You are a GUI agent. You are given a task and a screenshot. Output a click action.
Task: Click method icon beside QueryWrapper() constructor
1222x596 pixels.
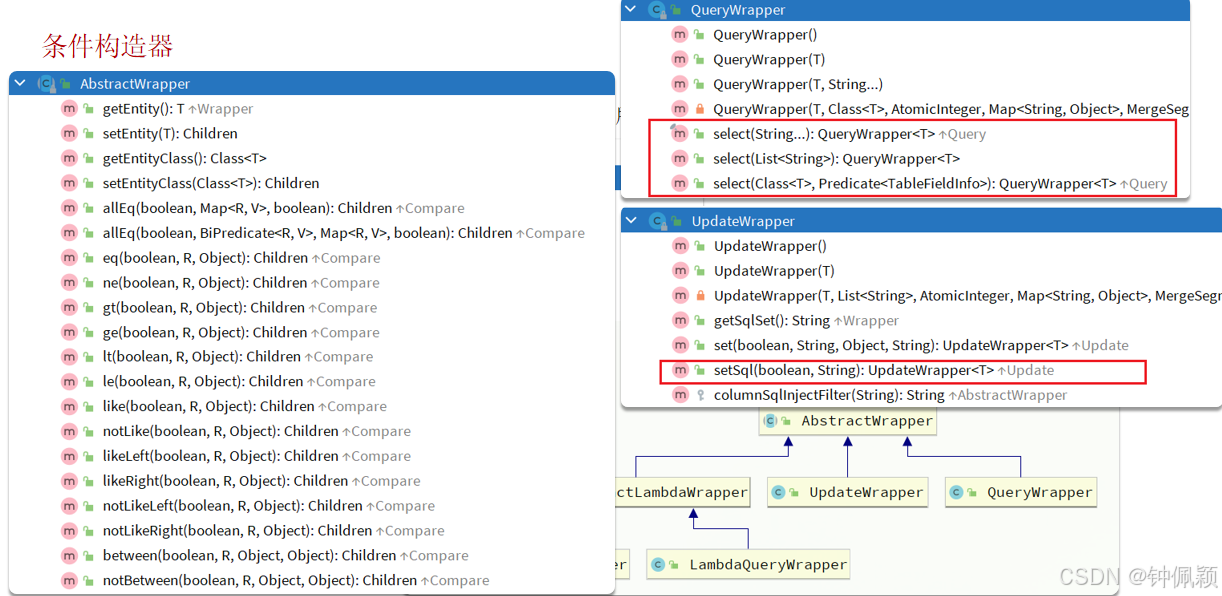680,34
